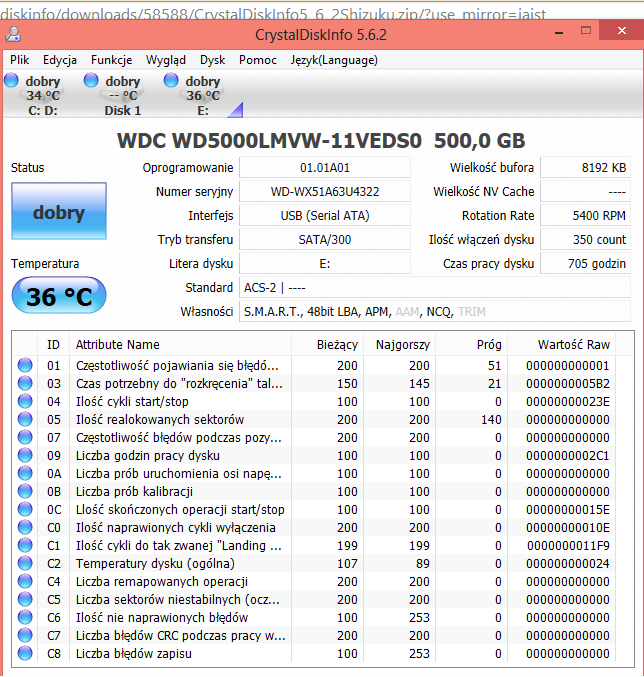Click the Attribute Name column header
The width and height of the screenshot is (644, 677).
pos(180,344)
